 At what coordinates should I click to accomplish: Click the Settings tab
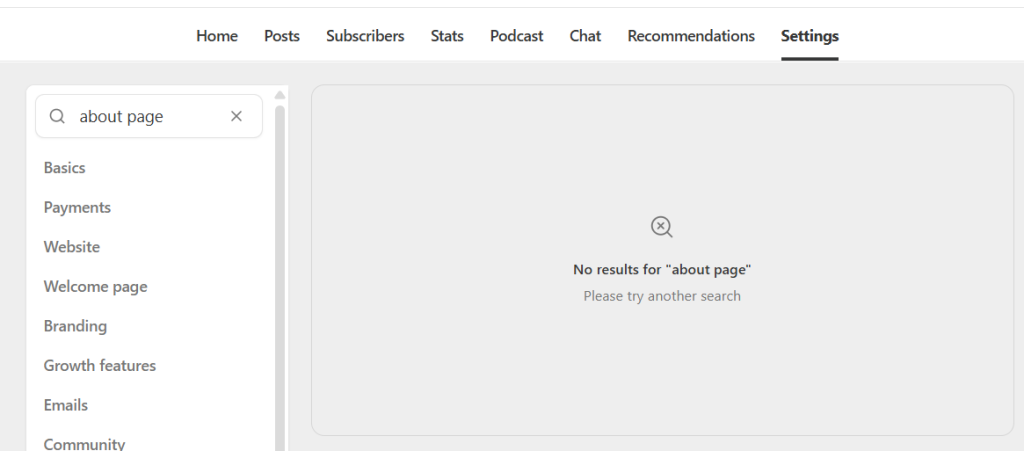pos(810,36)
